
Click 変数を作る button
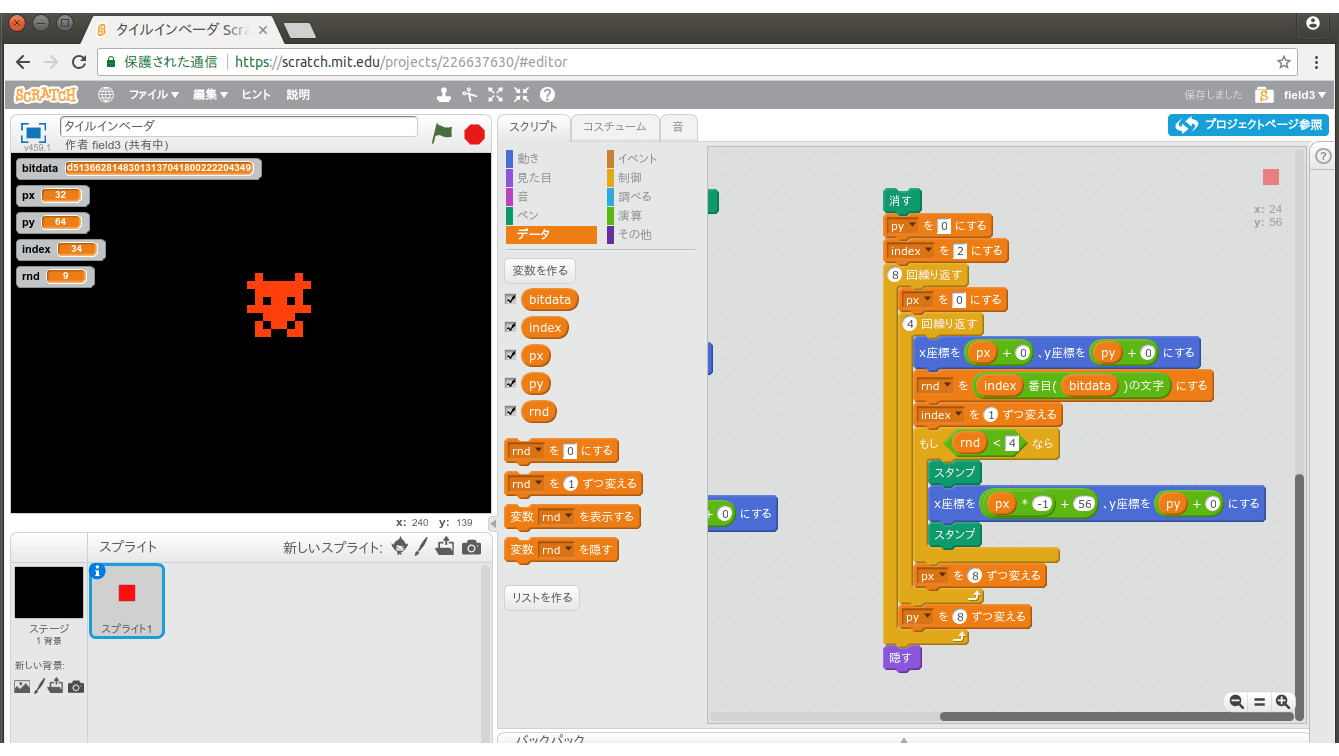coord(540,270)
